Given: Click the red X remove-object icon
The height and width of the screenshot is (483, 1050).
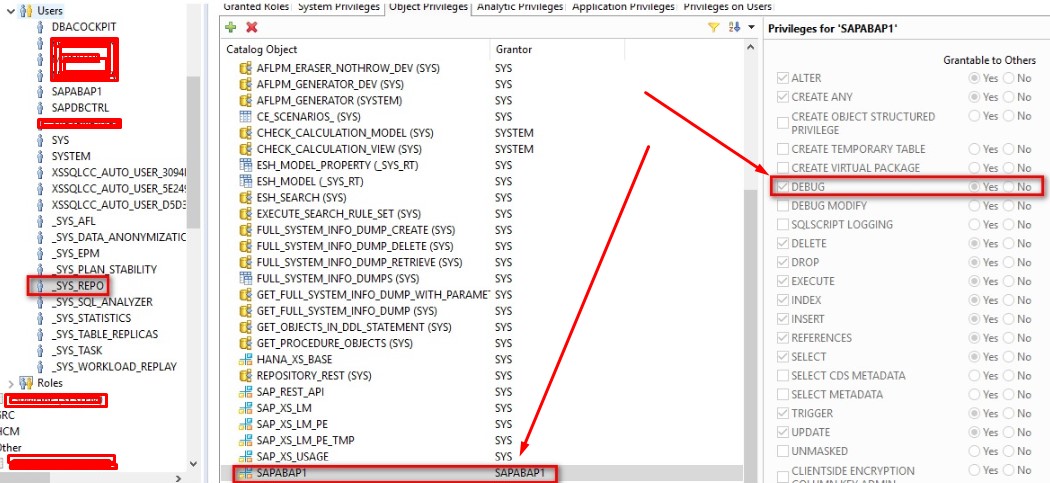Looking at the screenshot, I should click(x=251, y=28).
